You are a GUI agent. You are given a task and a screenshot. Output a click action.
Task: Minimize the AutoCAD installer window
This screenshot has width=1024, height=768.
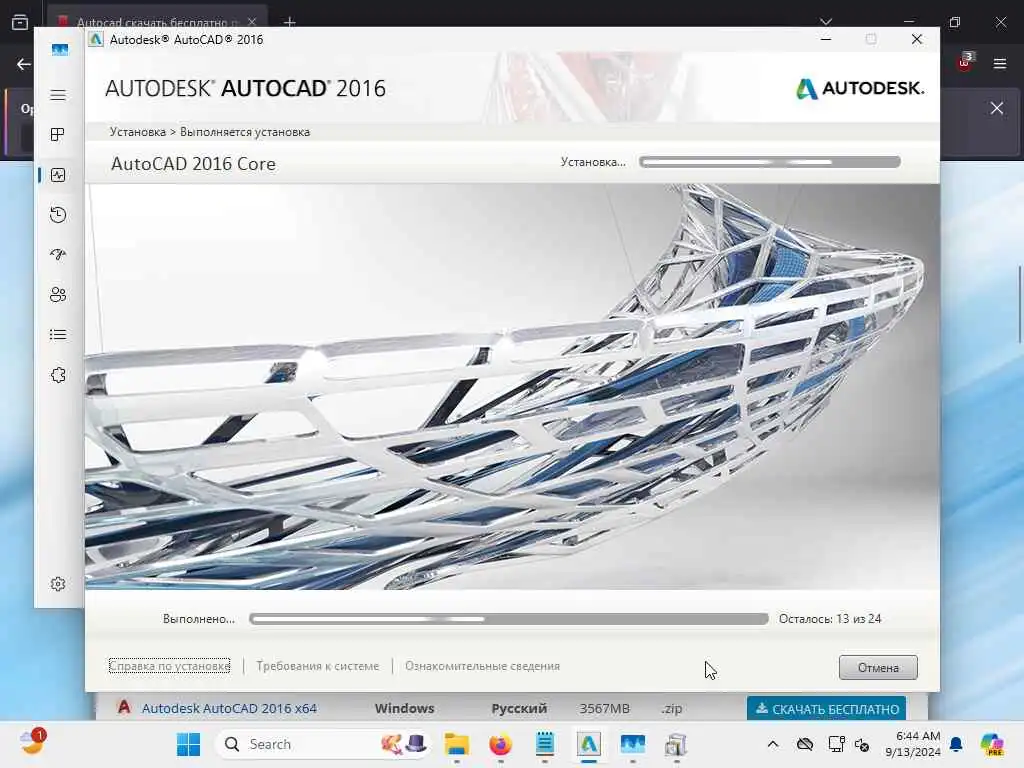(x=826, y=39)
